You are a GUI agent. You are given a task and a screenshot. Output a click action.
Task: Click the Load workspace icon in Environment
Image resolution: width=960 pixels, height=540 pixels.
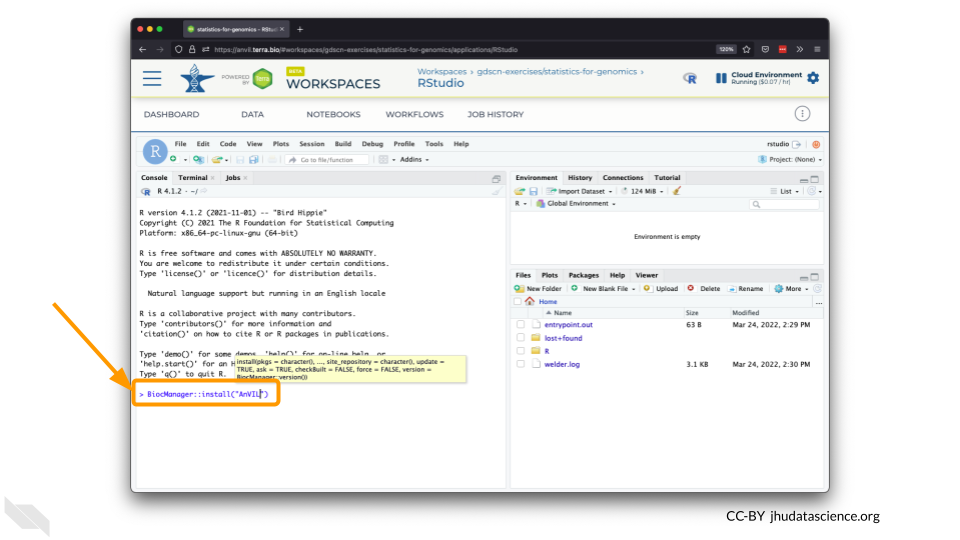(x=520, y=192)
